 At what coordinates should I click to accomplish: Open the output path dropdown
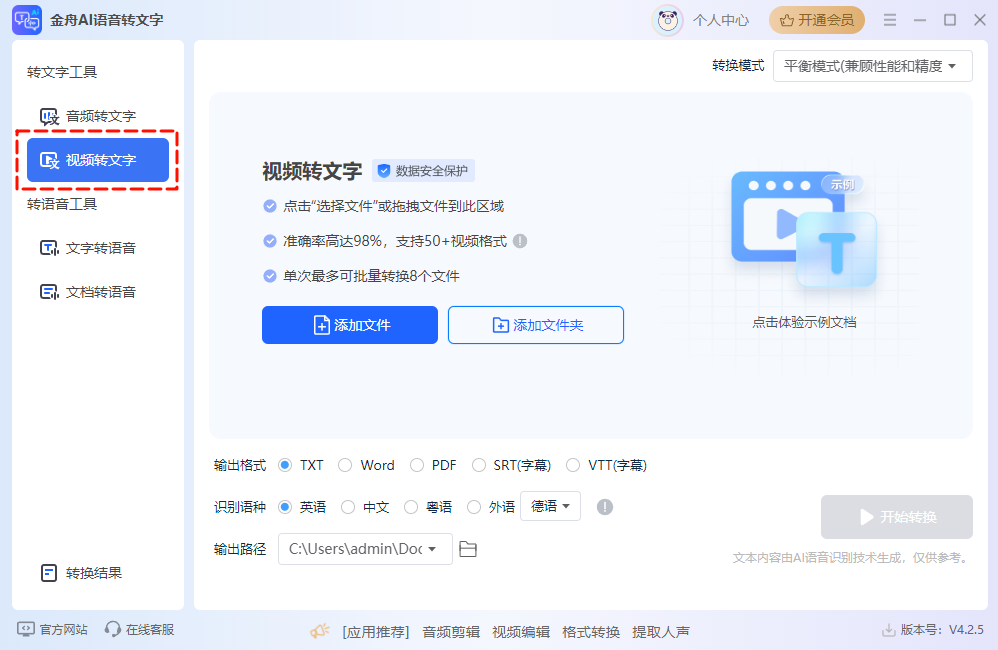[365, 549]
